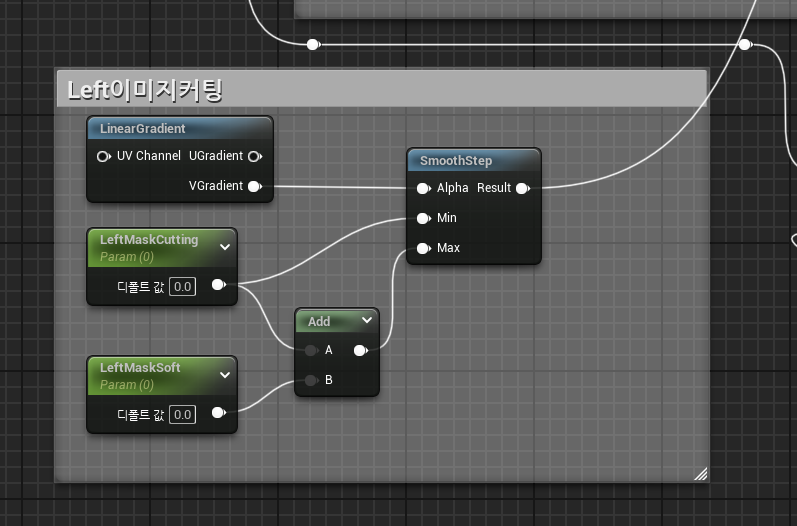
Task: Edit the LeftMaskSoft default value field
Action: (182, 415)
